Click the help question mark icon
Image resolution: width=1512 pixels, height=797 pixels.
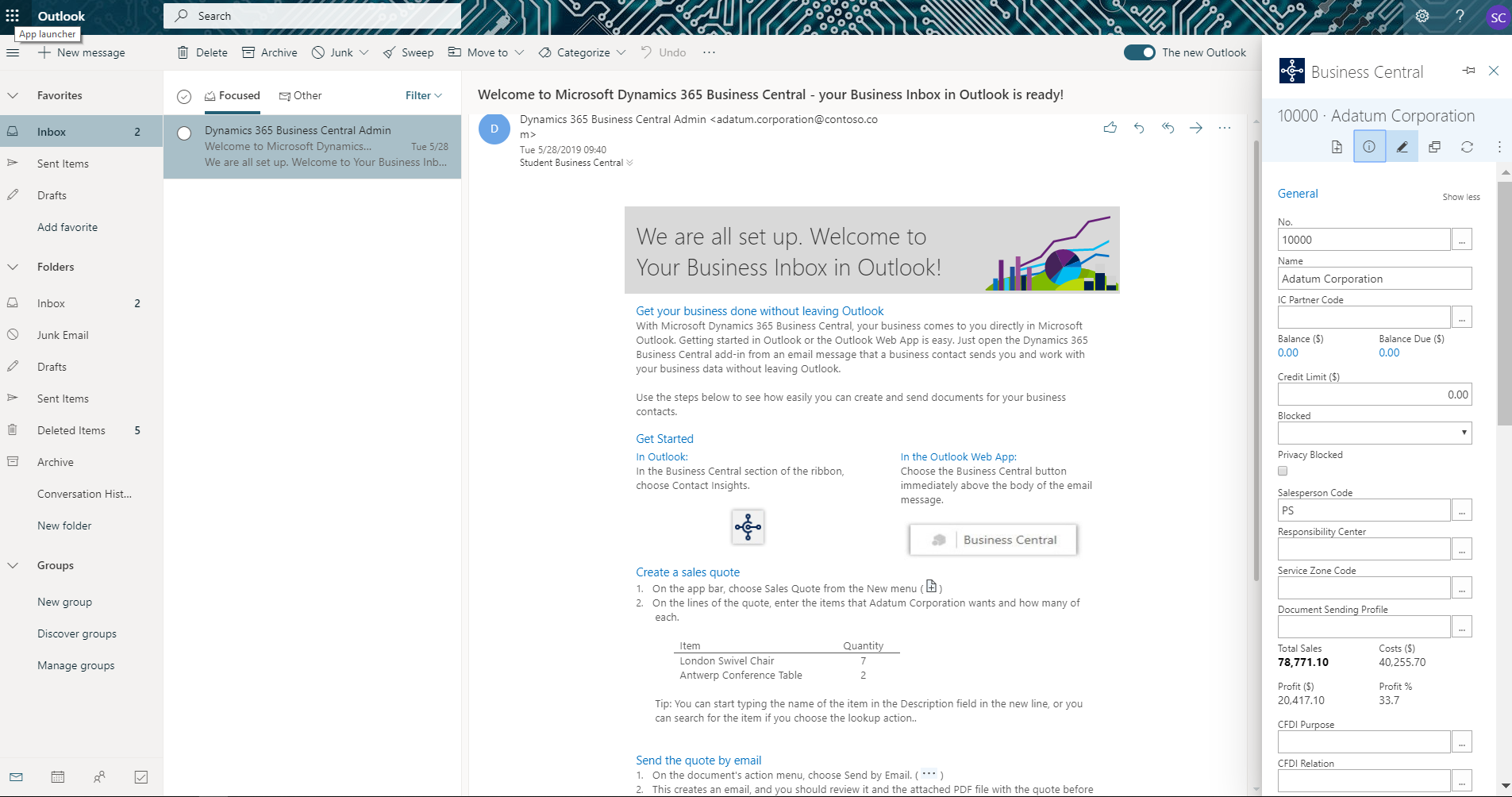[x=1460, y=16]
